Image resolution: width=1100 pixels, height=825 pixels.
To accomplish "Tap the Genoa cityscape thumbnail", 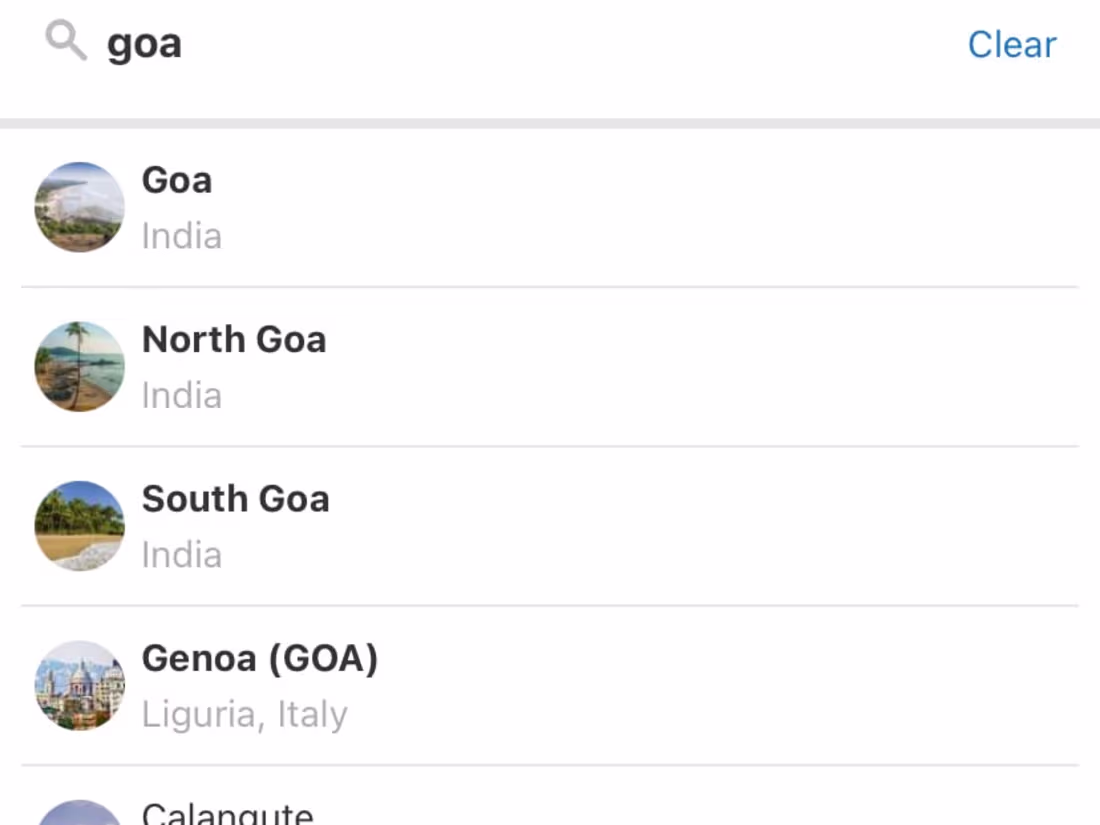I will pyautogui.click(x=80, y=685).
